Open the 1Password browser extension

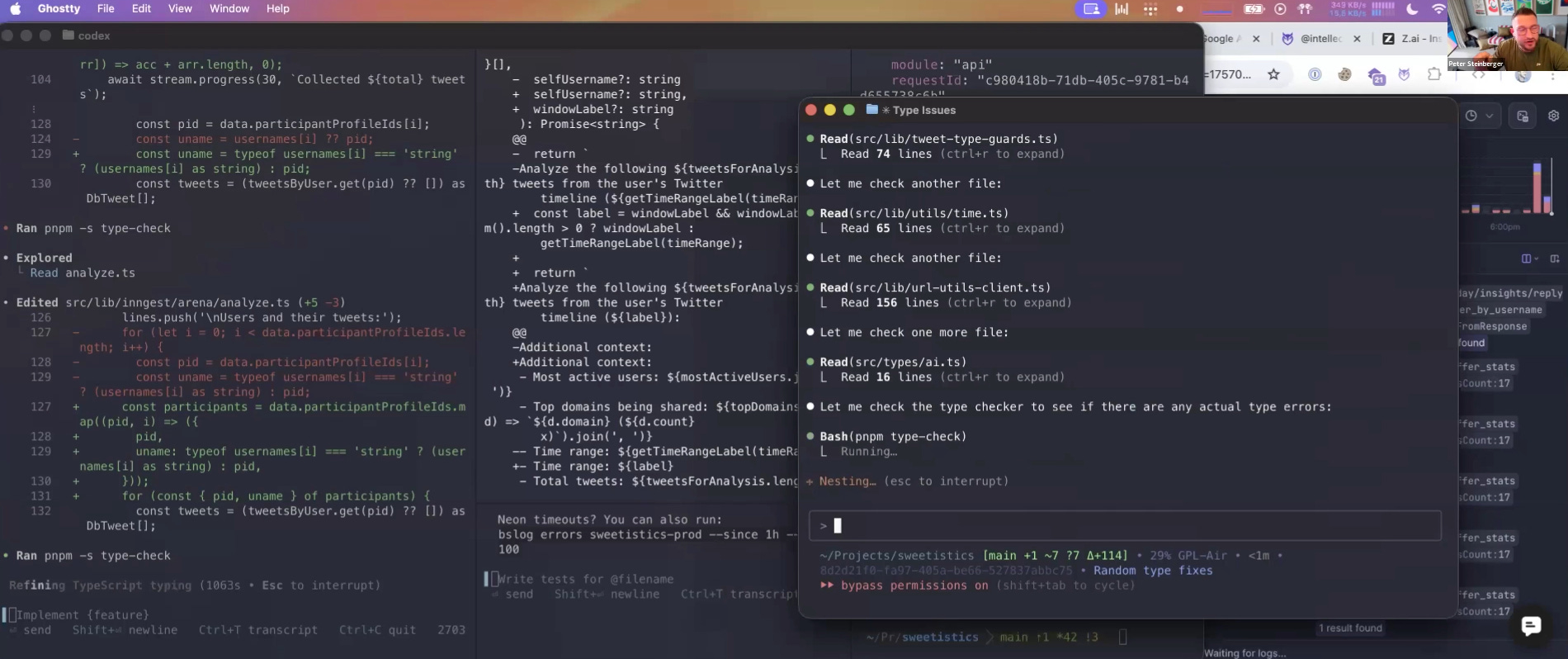1315,74
